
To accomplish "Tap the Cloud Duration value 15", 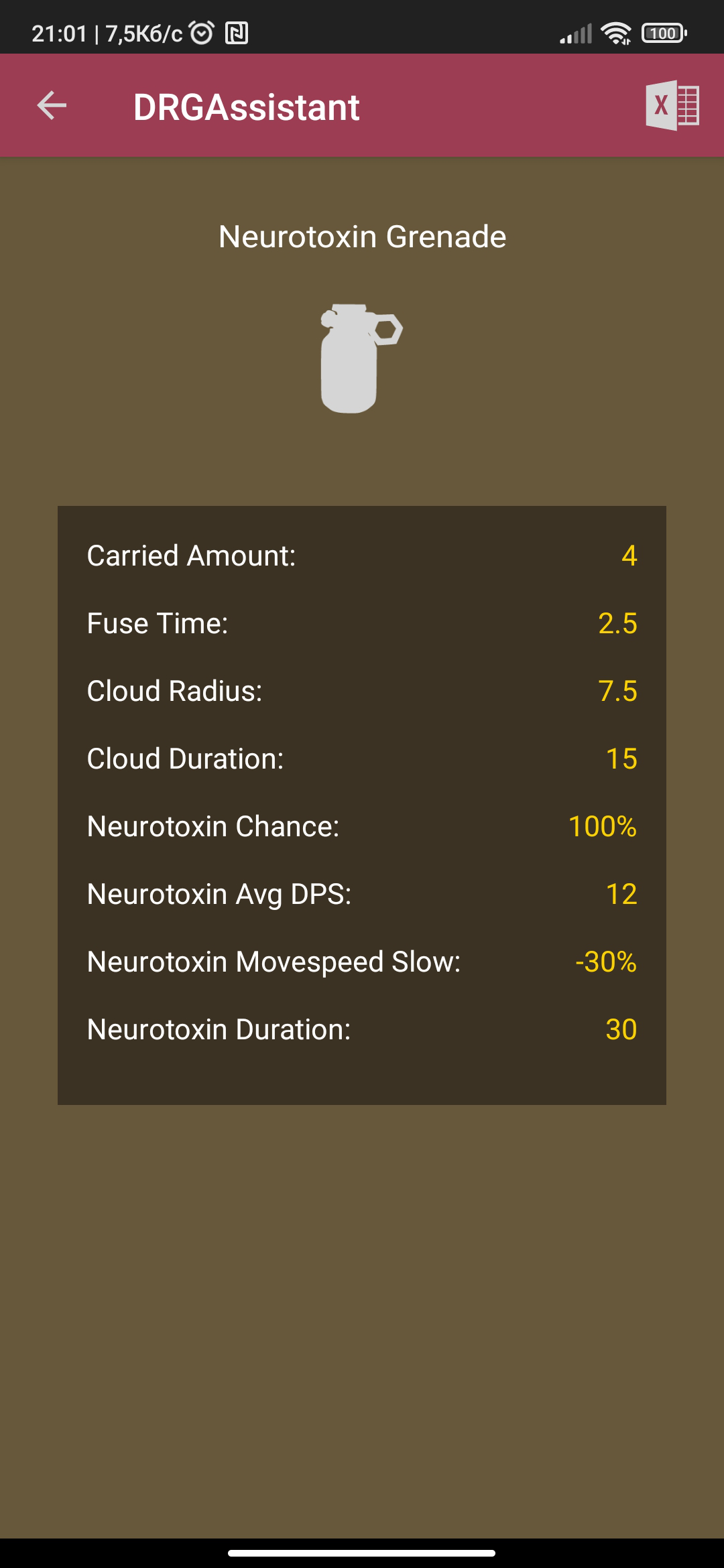I will pos(621,759).
